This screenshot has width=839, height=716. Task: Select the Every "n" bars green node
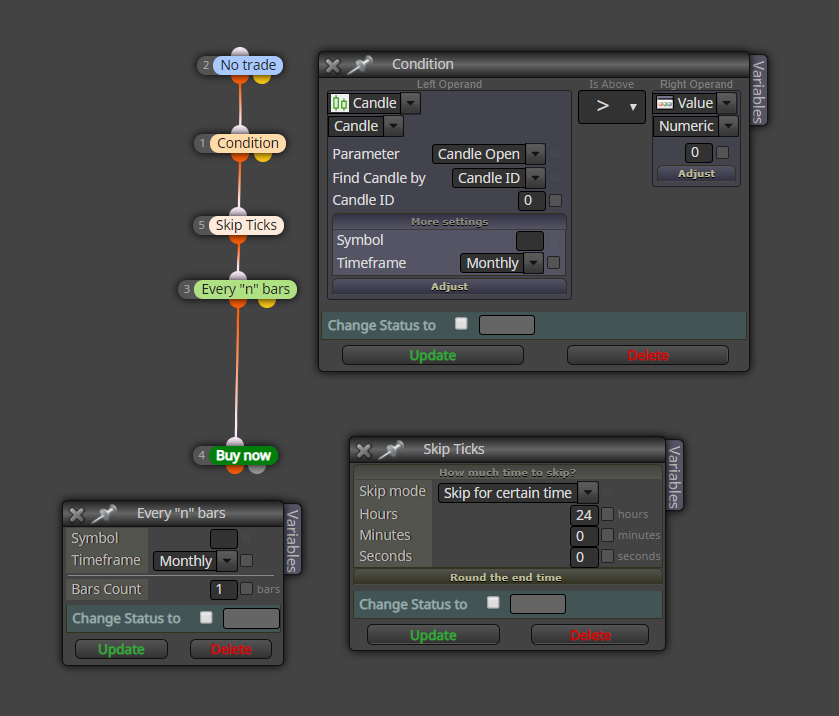point(245,289)
